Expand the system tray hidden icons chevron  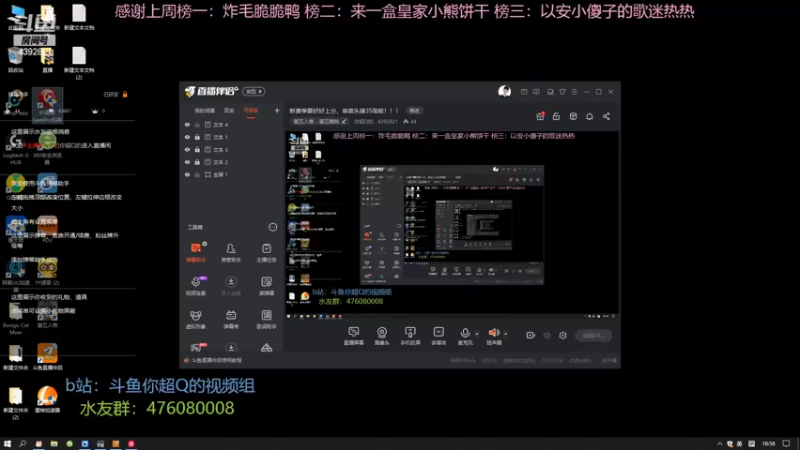(719, 444)
